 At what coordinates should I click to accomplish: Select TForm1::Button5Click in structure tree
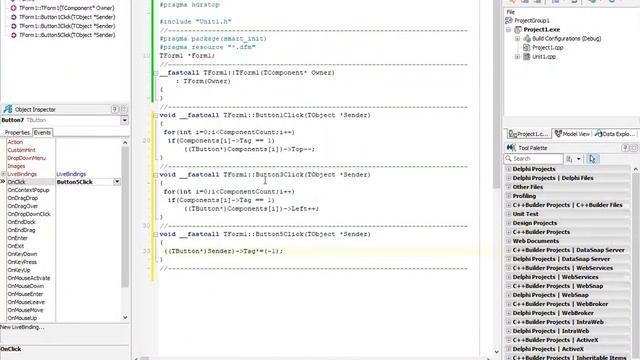tap(67, 35)
